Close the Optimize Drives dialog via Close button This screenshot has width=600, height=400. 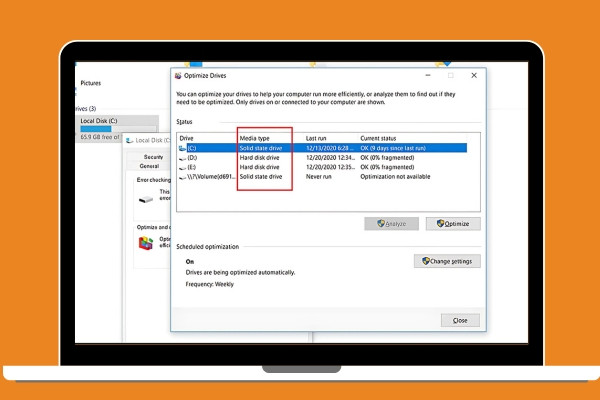click(x=460, y=320)
